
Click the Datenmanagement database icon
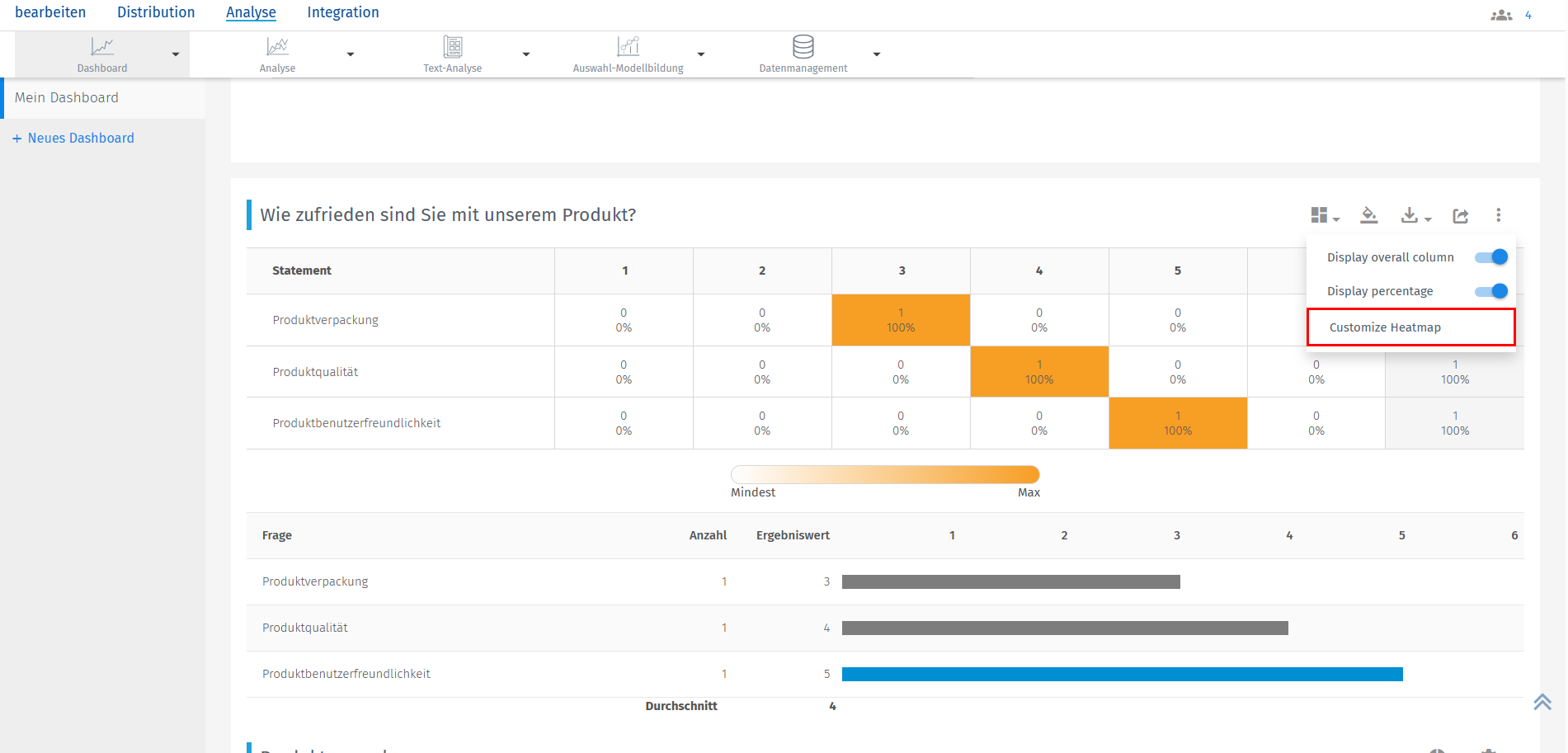tap(803, 47)
